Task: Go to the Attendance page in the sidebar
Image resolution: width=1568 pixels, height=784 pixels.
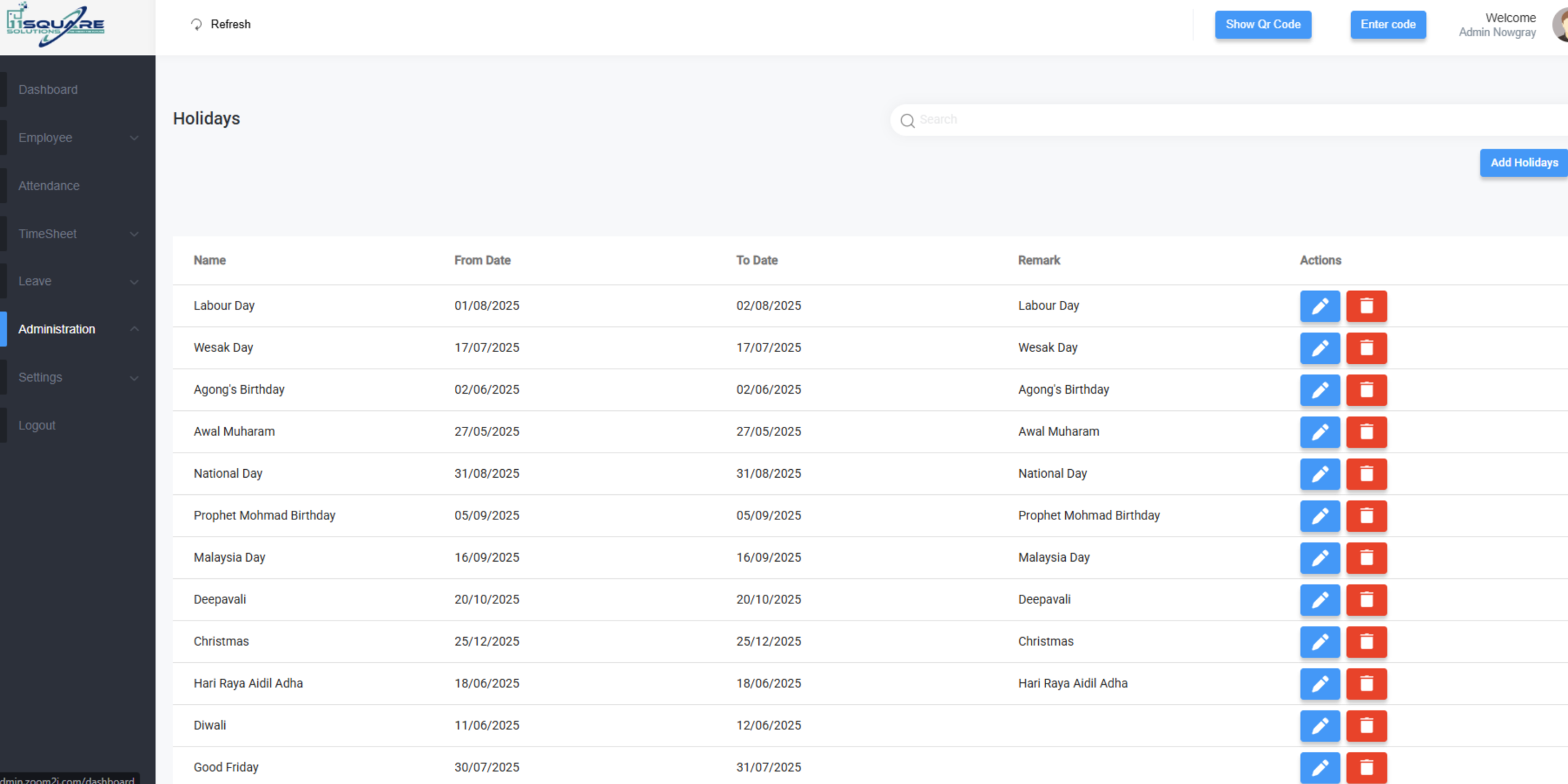Action: click(49, 186)
